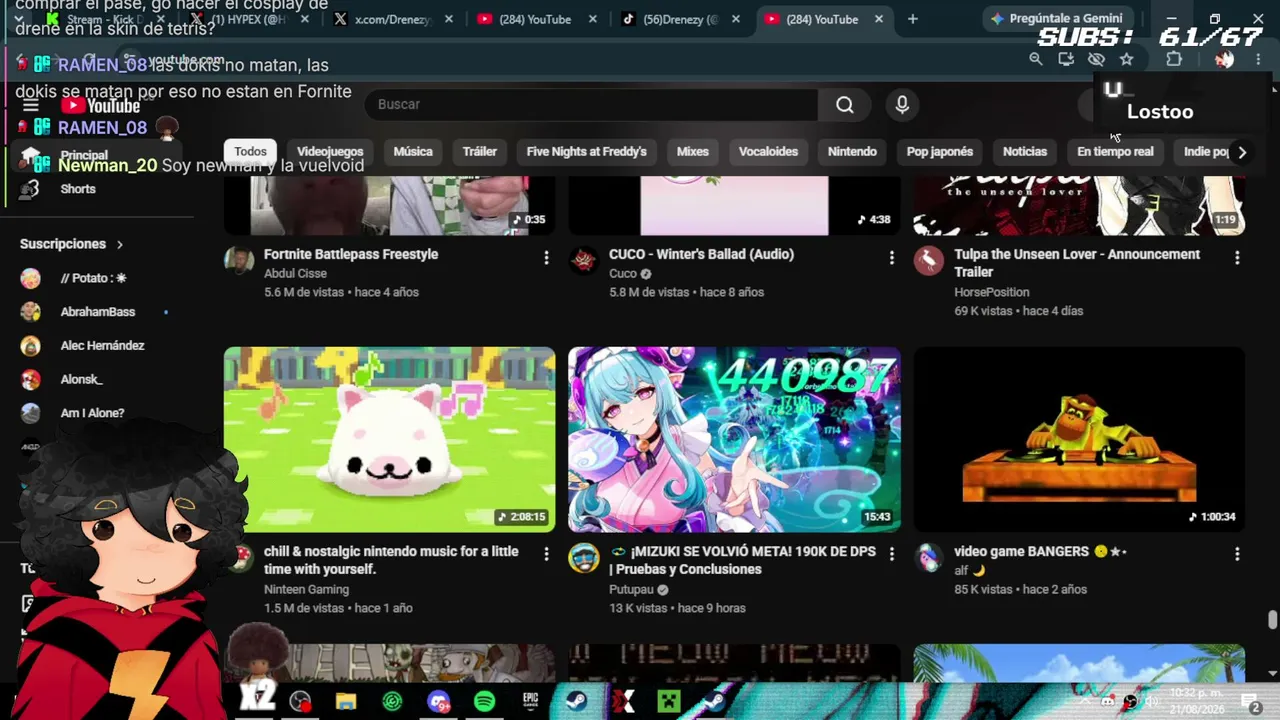Filter by Five Nights at Freddy's chip

pos(587,152)
